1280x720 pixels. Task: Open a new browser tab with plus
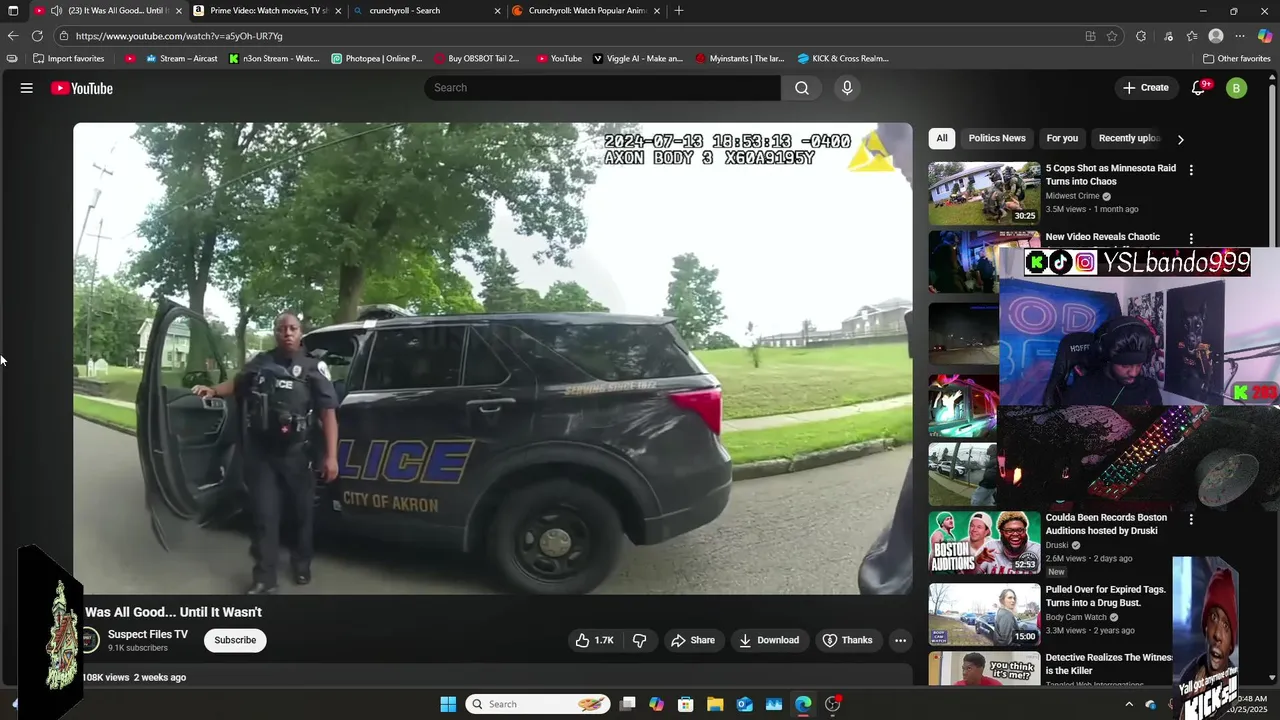(x=679, y=11)
